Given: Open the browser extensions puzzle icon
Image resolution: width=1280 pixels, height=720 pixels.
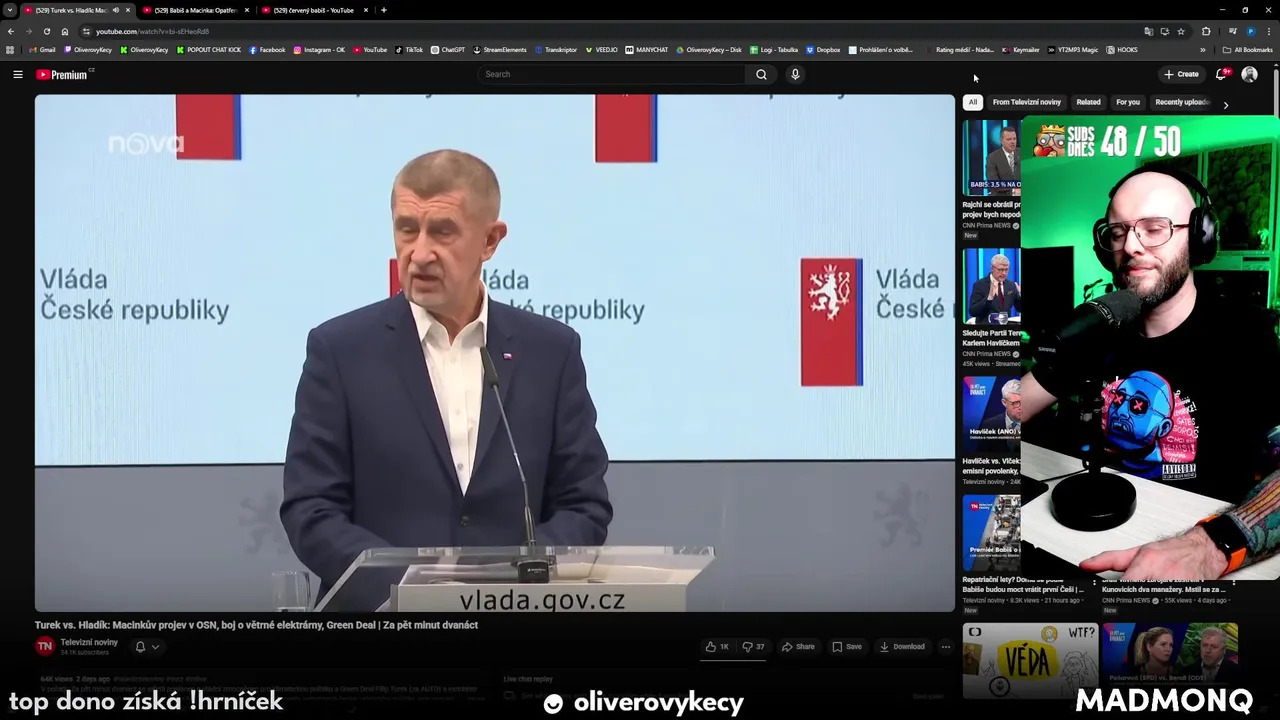Looking at the screenshot, I should (x=1206, y=31).
